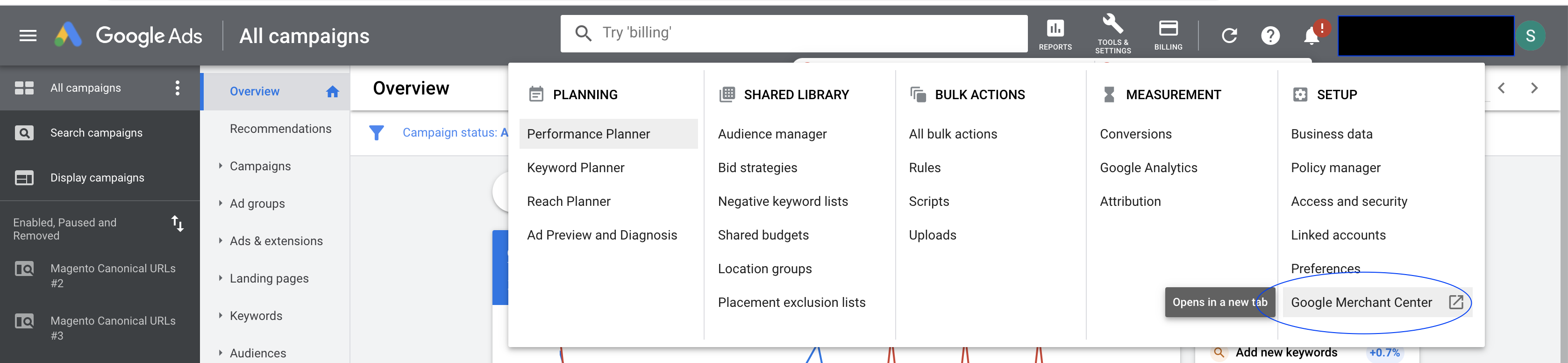Open the three-dot menu beside All campaigns
The height and width of the screenshot is (363, 1568).
(x=177, y=87)
